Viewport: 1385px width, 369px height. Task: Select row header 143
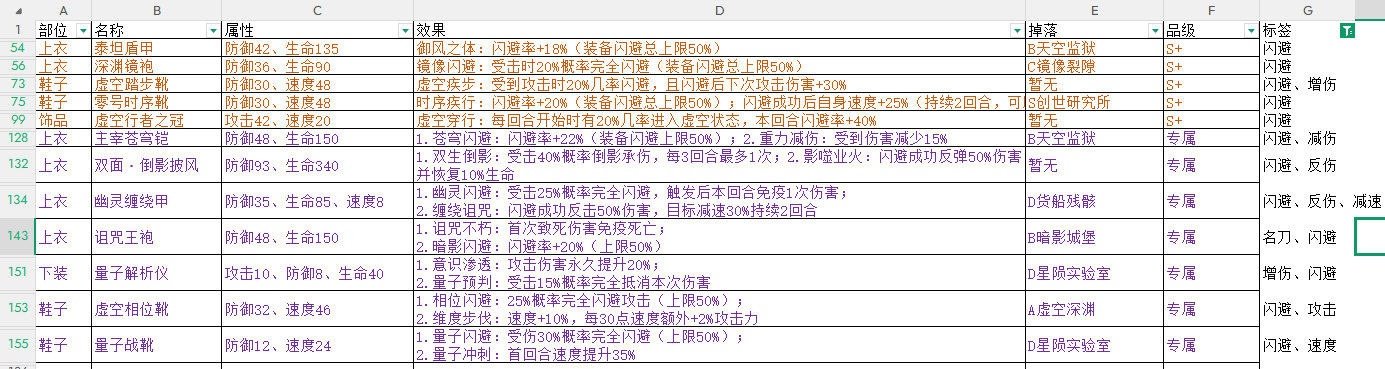18,237
